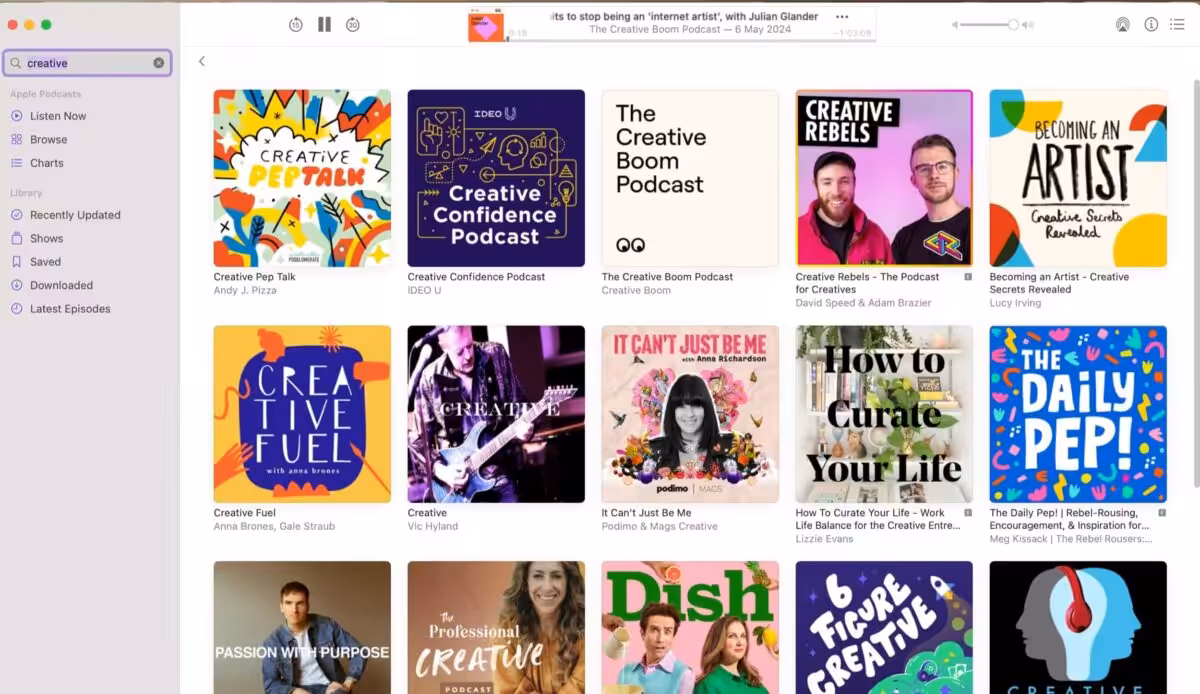The image size is (1200, 694).
Task: Click the low volume speaker icon
Action: (955, 25)
